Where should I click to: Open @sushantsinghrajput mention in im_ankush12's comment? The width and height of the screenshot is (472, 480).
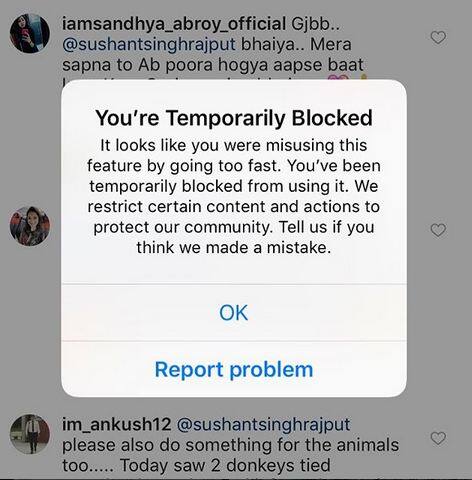click(x=263, y=425)
